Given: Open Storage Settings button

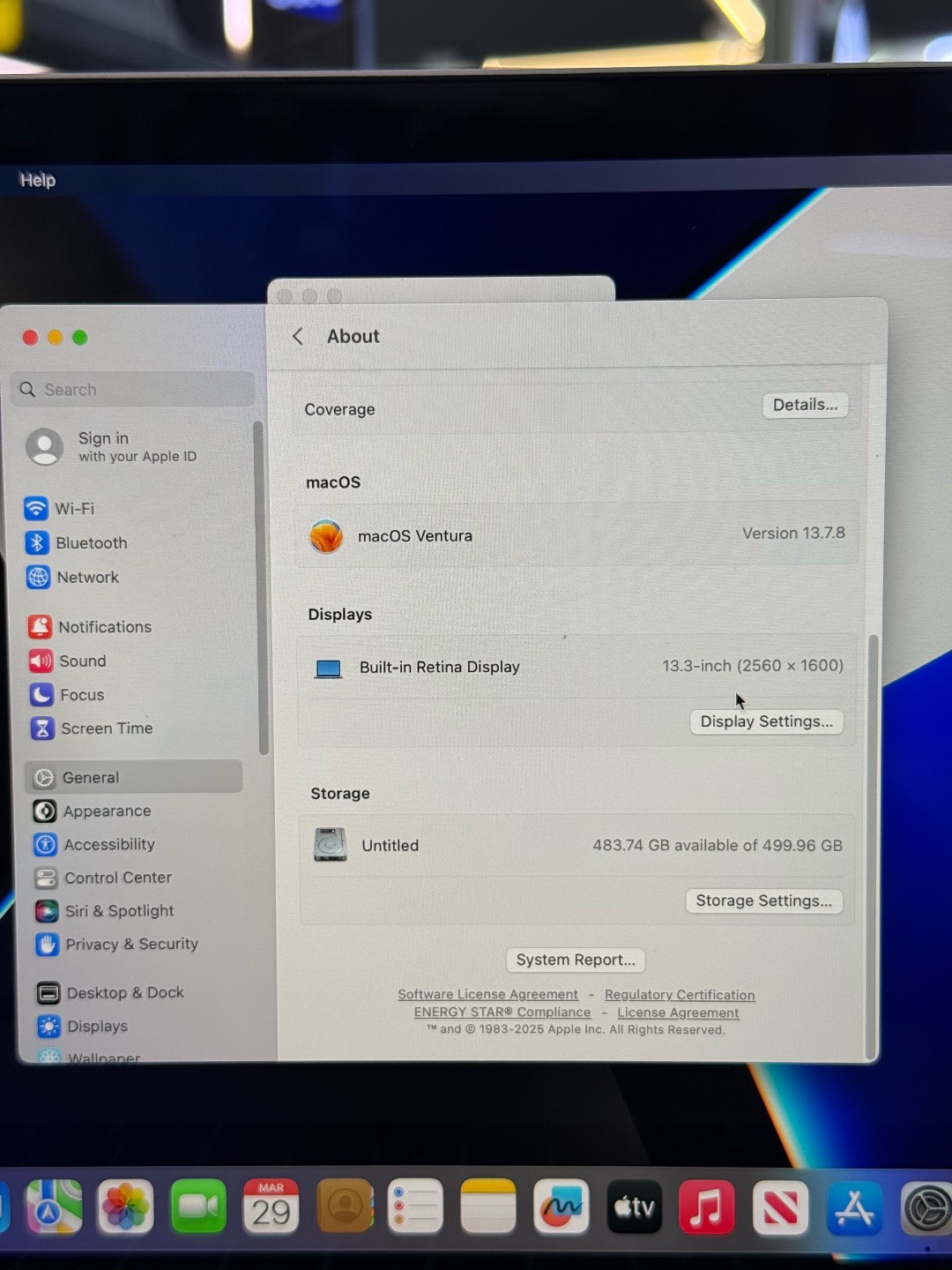Looking at the screenshot, I should (x=763, y=900).
